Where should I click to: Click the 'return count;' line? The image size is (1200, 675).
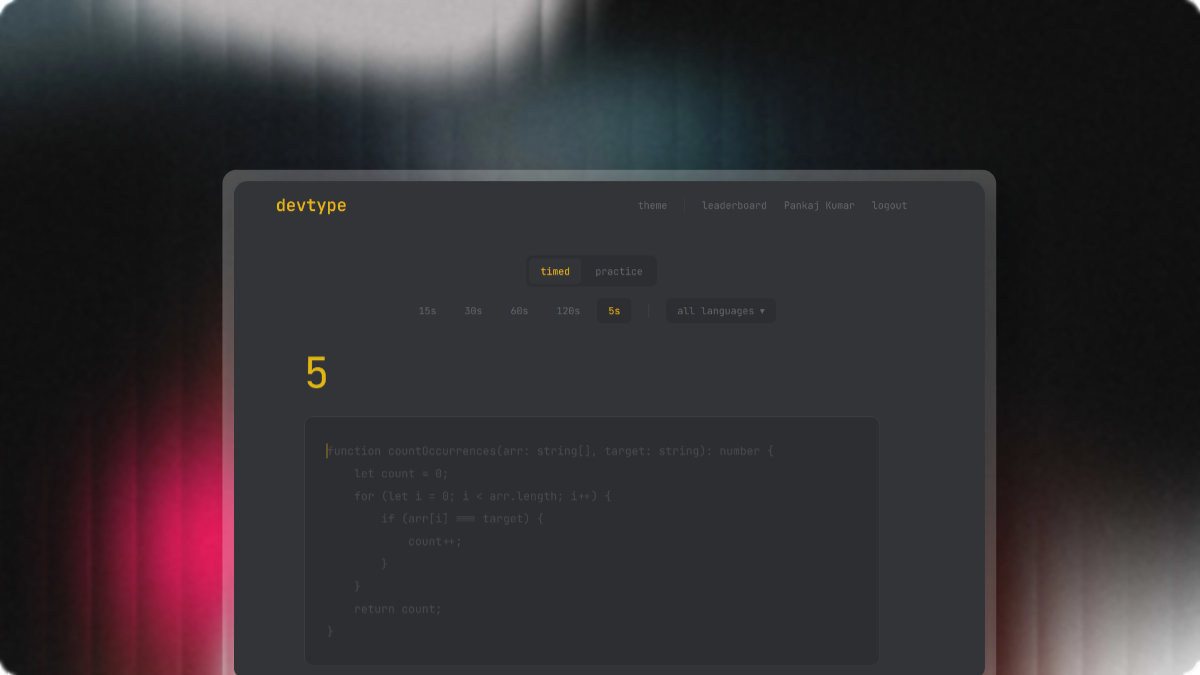[397, 609]
